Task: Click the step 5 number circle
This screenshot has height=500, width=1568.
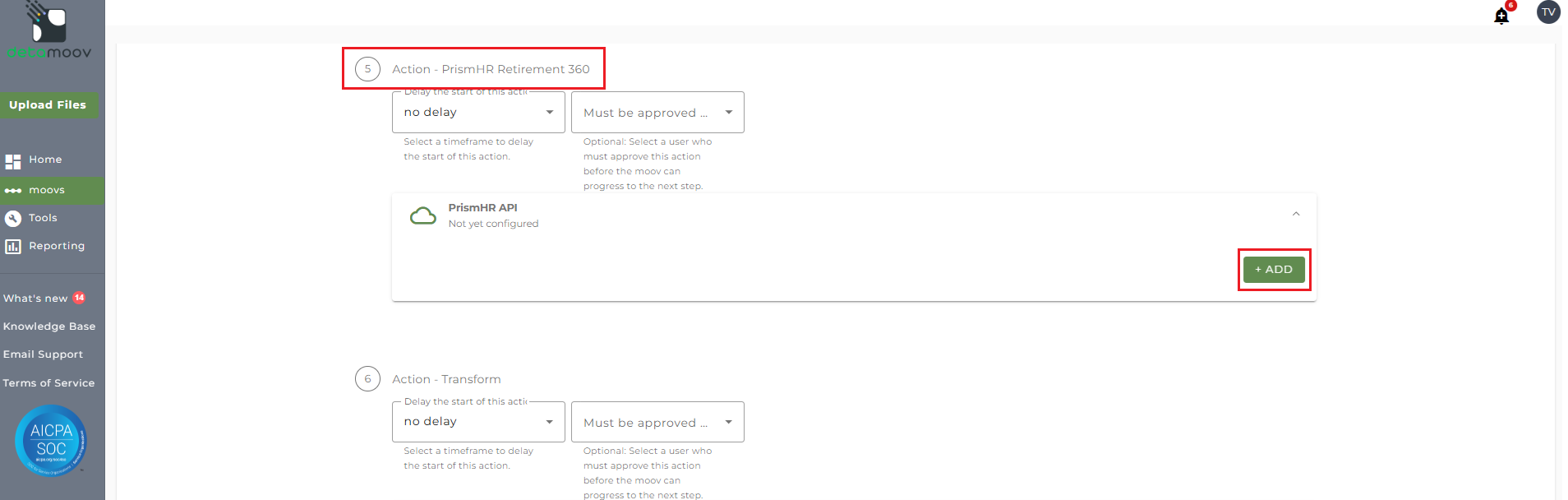Action: [367, 69]
